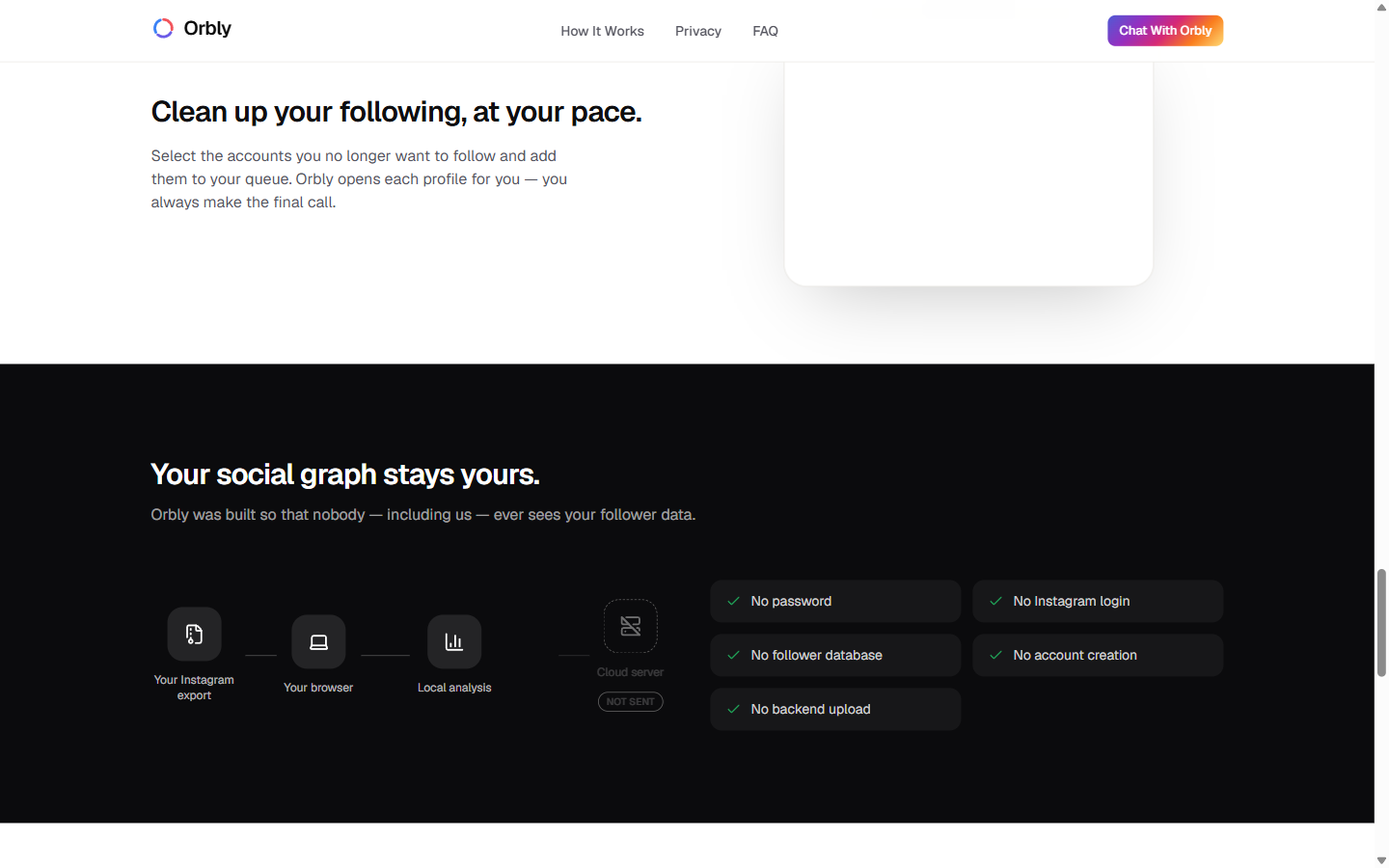This screenshot has height=868, width=1389.
Task: Click the checkmark beside No account creation
Action: [x=996, y=655]
